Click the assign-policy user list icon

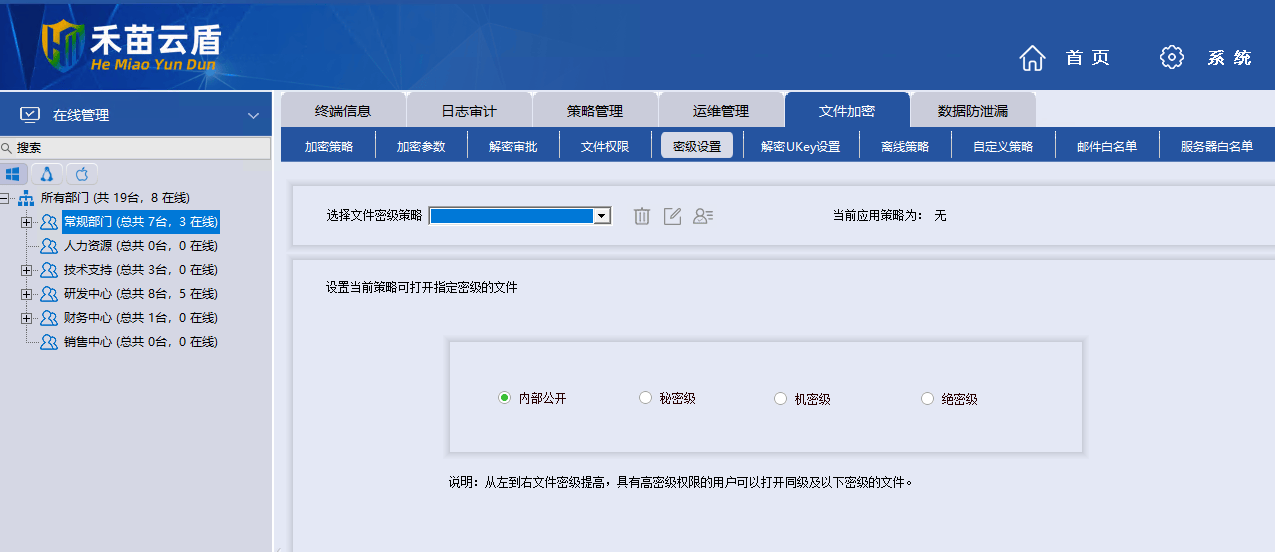(703, 216)
